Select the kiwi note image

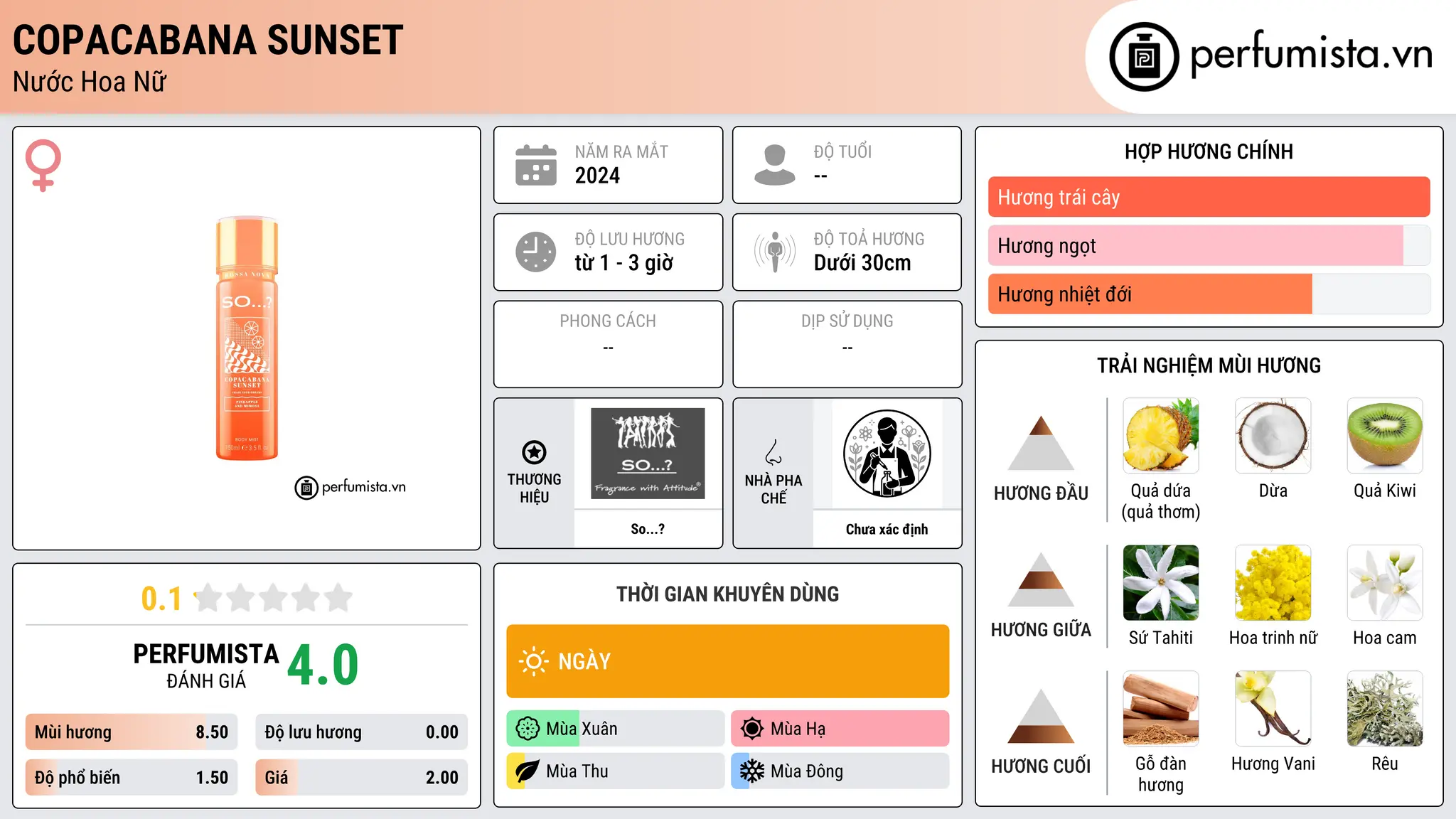pos(1385,436)
